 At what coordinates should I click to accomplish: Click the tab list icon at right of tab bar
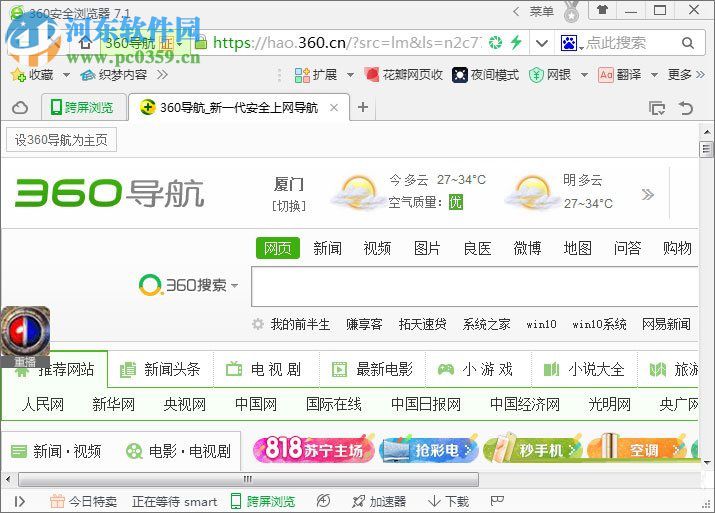tap(657, 108)
